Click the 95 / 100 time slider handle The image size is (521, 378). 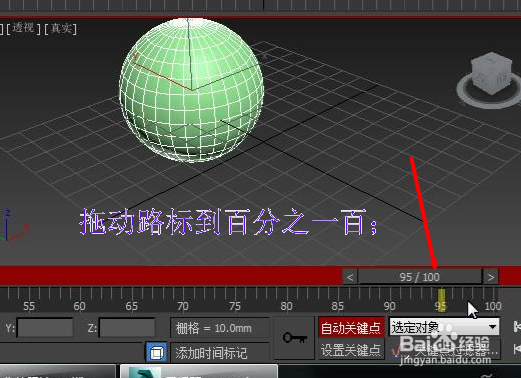(420, 277)
